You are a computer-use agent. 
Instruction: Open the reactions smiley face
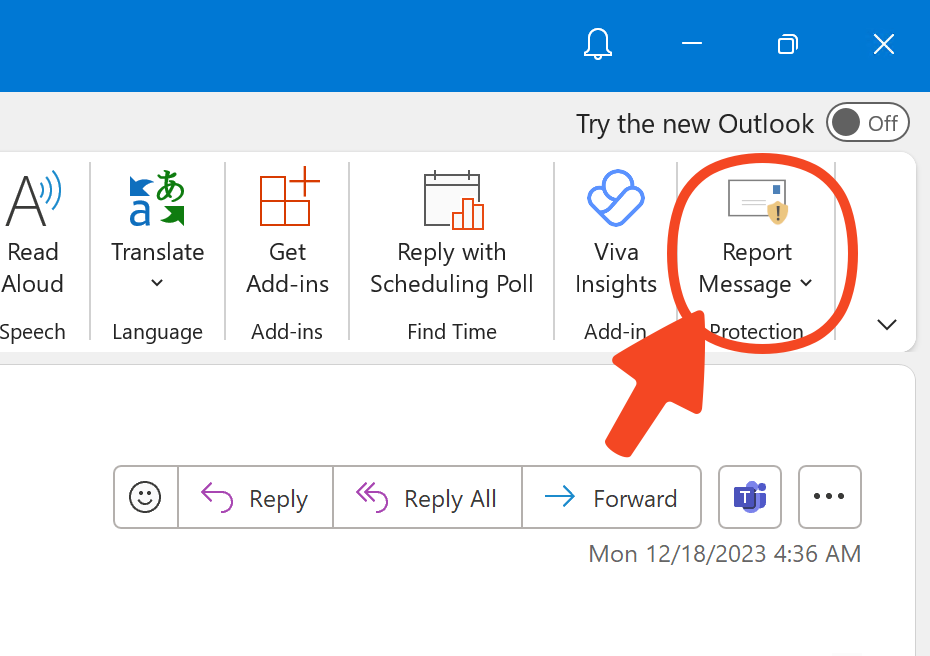pos(145,497)
